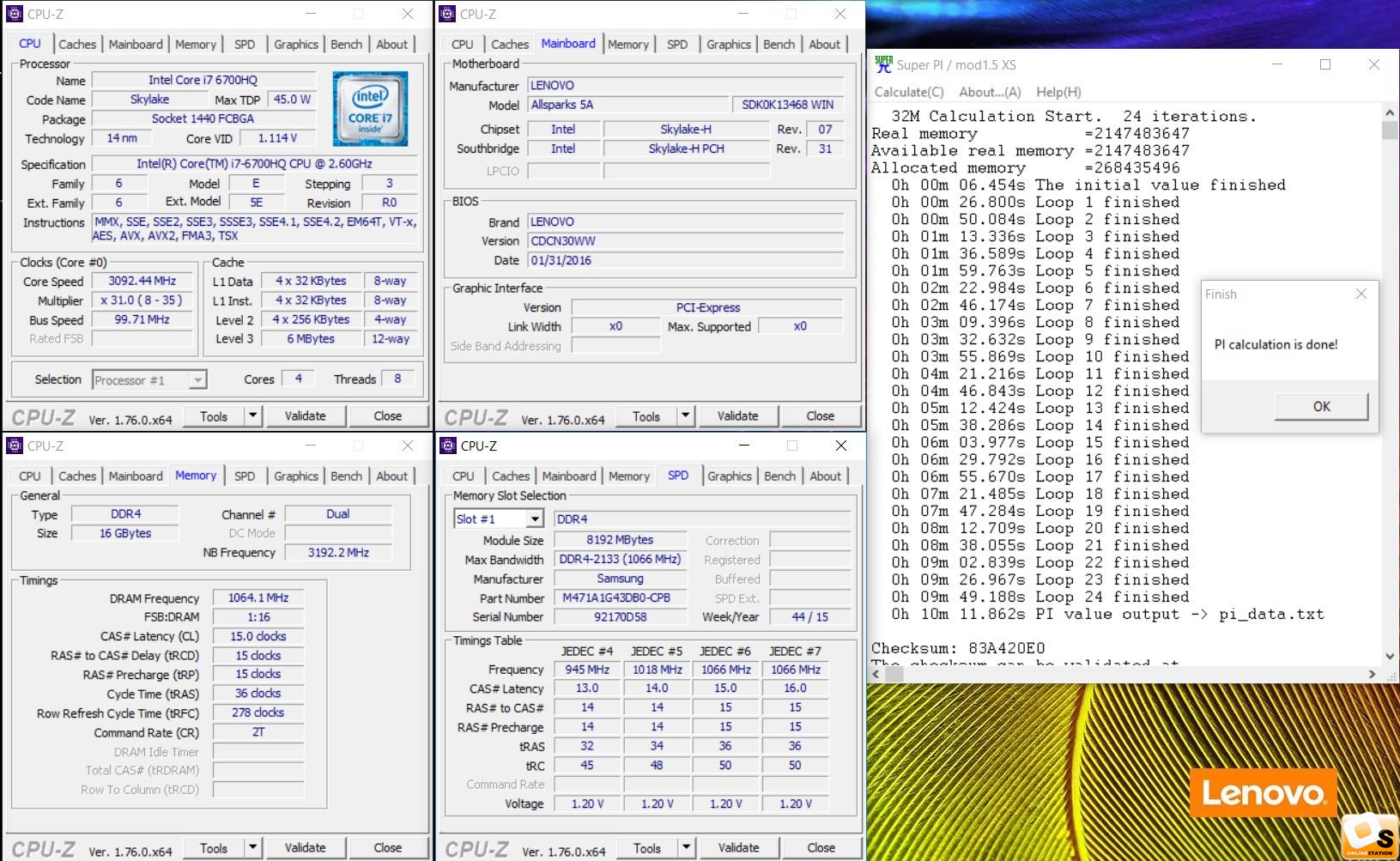Click the SPD Manufacturer value Samsung
This screenshot has width=1400, height=861.
pos(621,579)
